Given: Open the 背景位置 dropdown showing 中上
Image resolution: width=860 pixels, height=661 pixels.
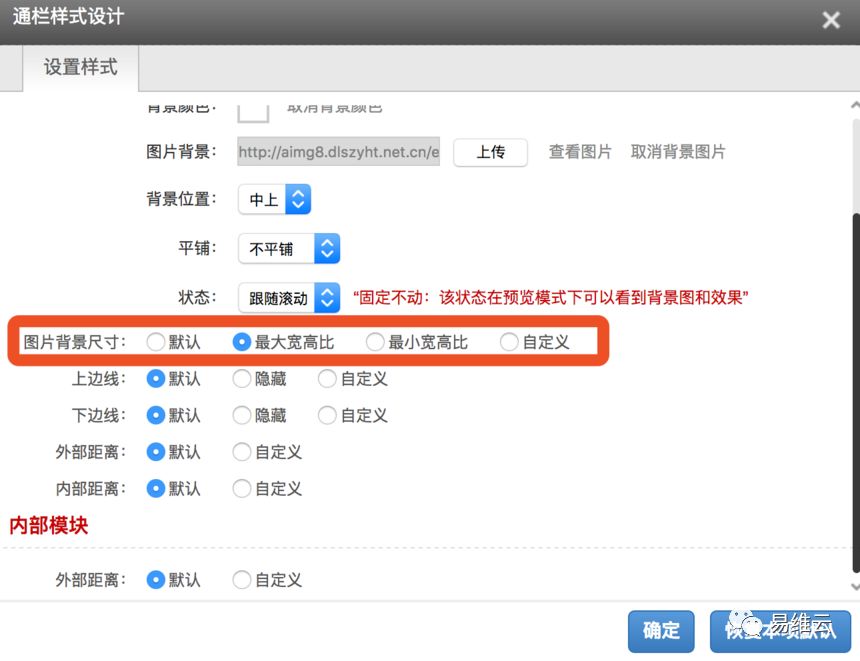Looking at the screenshot, I should tap(274, 199).
